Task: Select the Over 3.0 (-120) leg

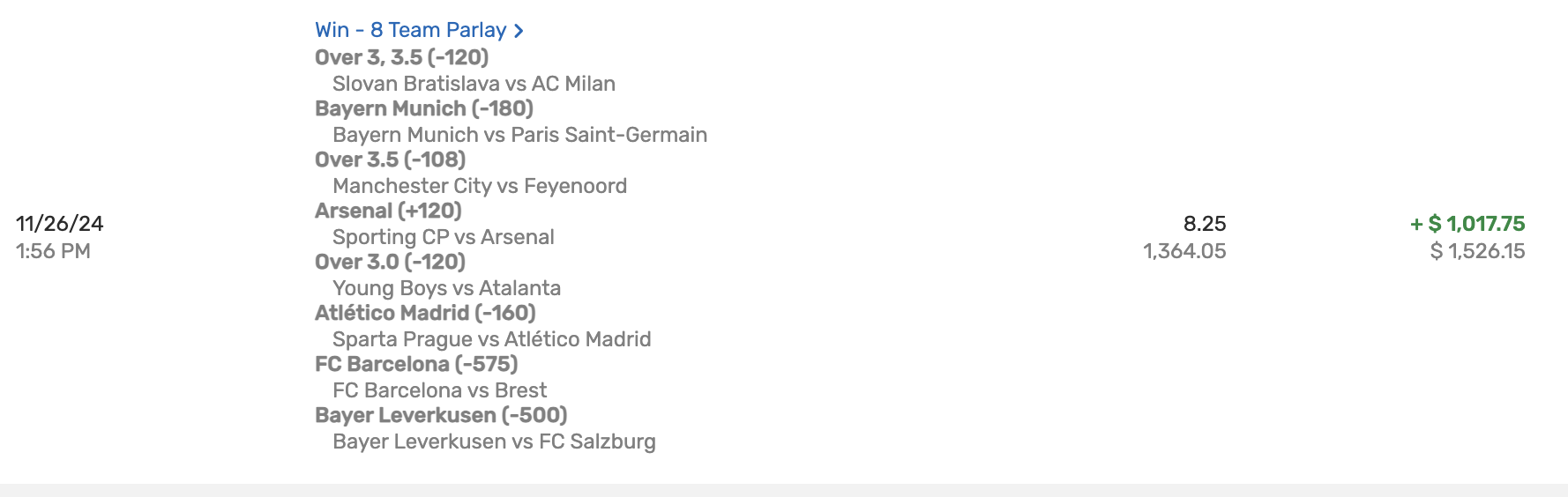Action: [390, 262]
